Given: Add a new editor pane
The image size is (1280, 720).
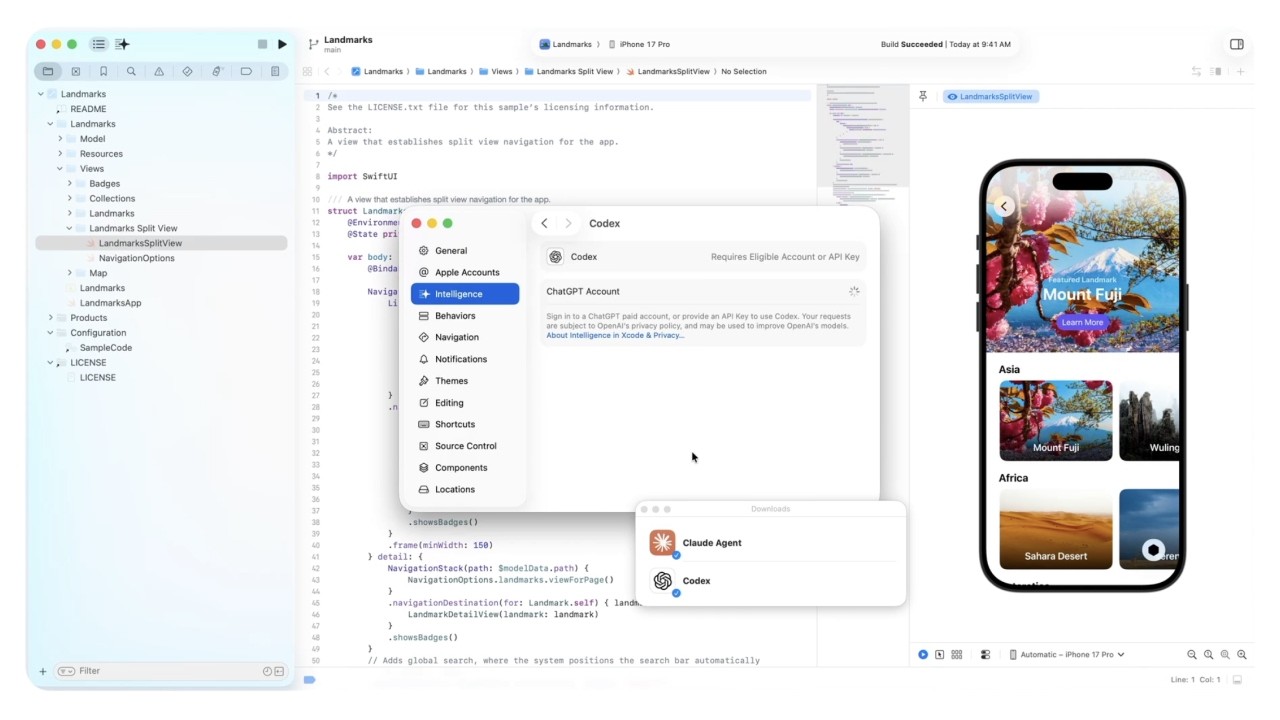Looking at the screenshot, I should click(x=1240, y=72).
